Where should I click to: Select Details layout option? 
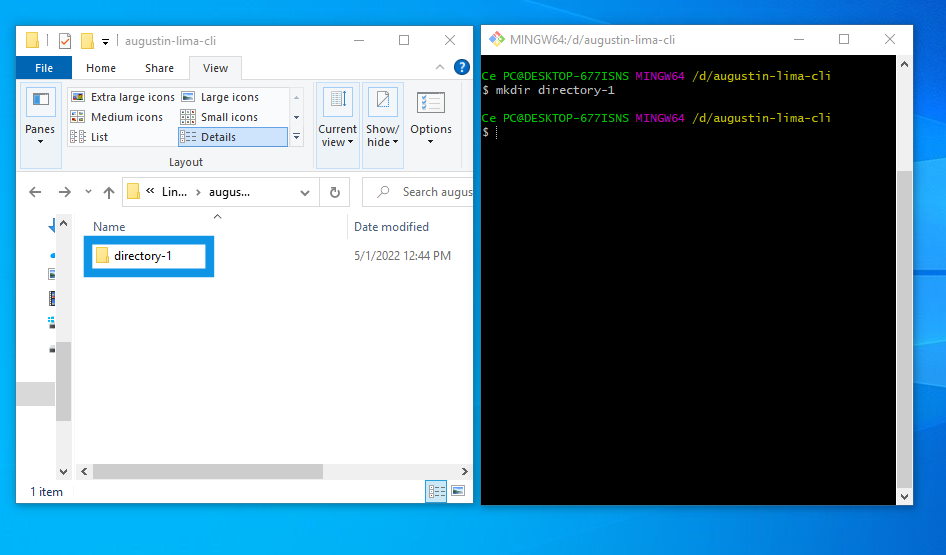233,137
